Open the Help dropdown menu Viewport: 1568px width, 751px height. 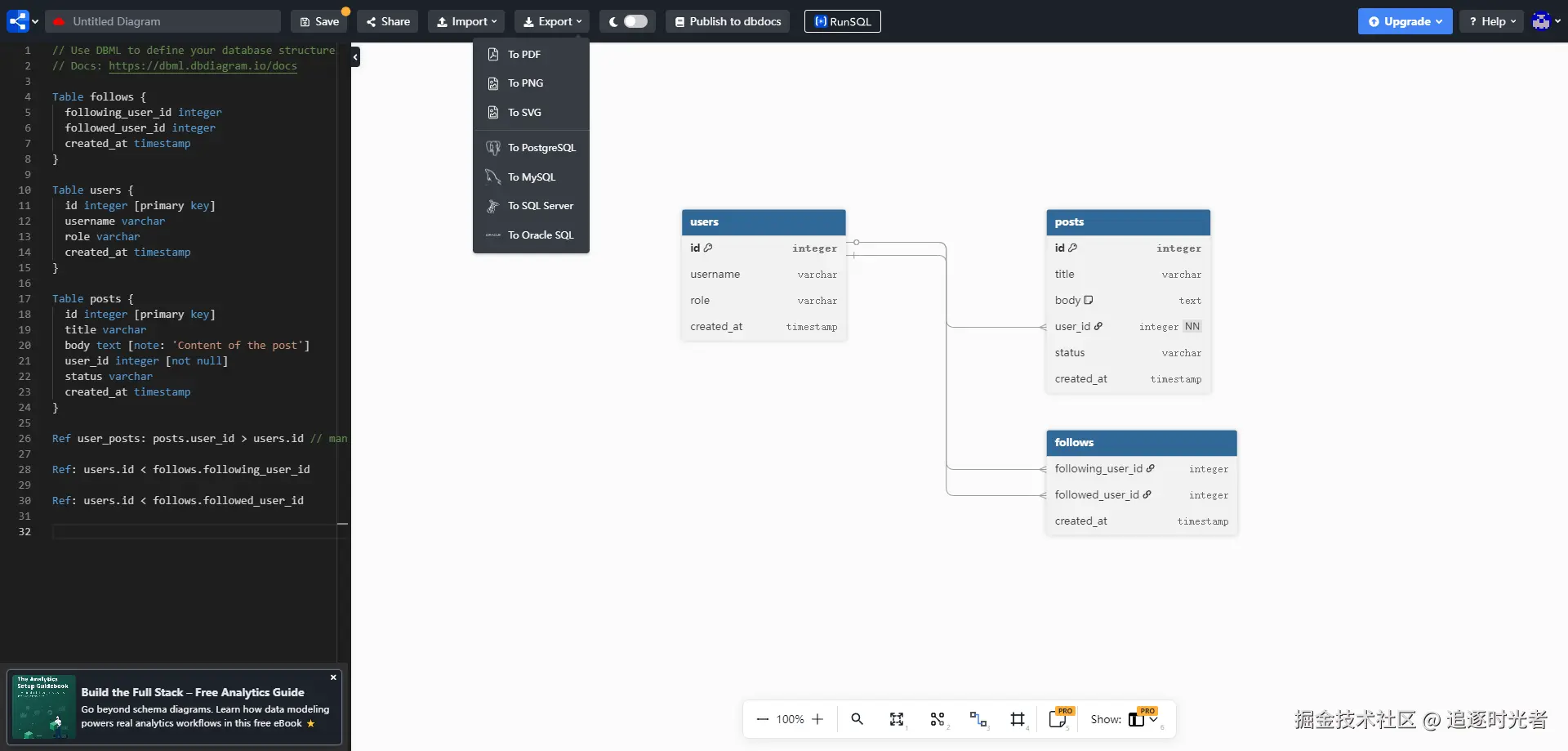tap(1491, 21)
